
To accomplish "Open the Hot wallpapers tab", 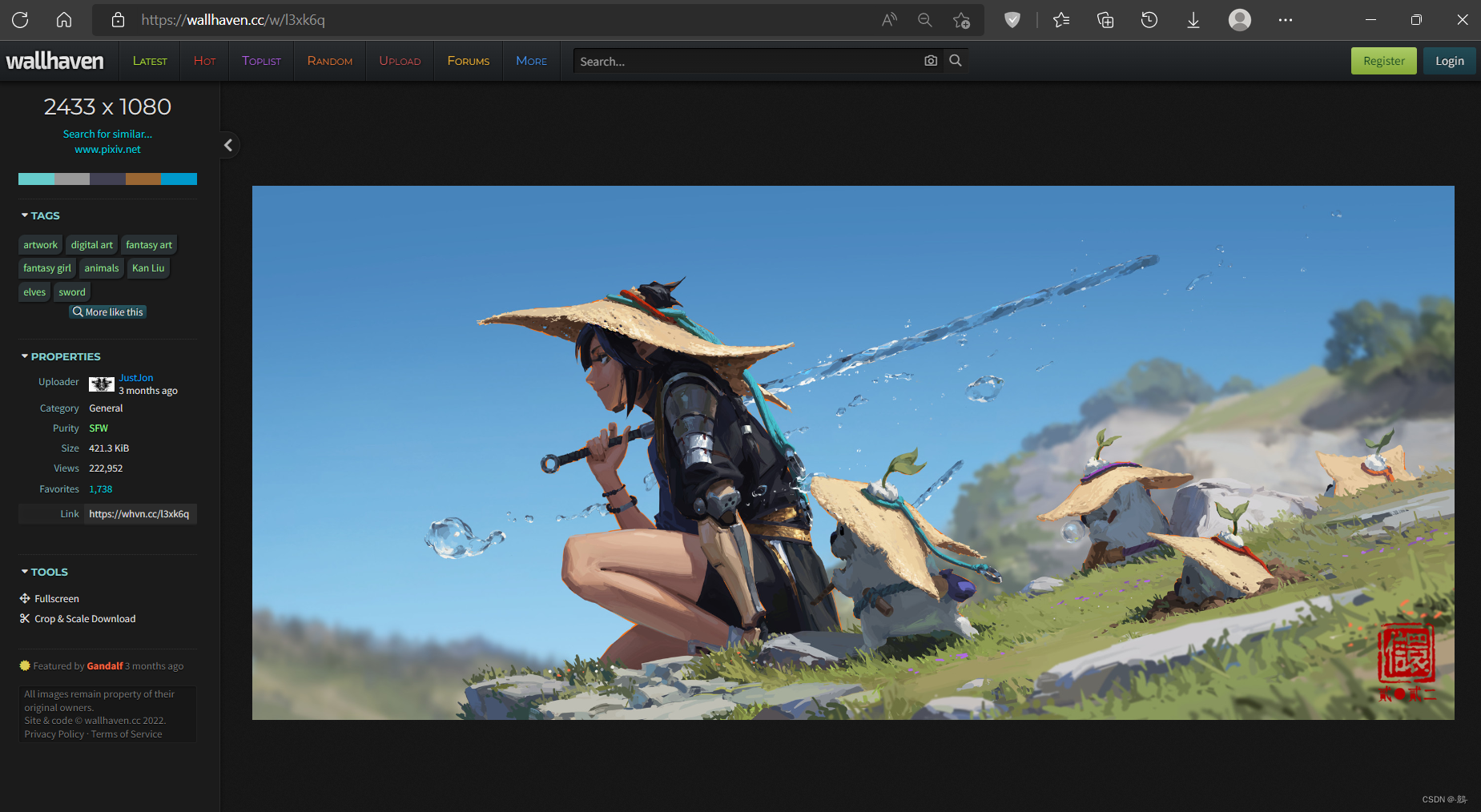I will coord(204,61).
